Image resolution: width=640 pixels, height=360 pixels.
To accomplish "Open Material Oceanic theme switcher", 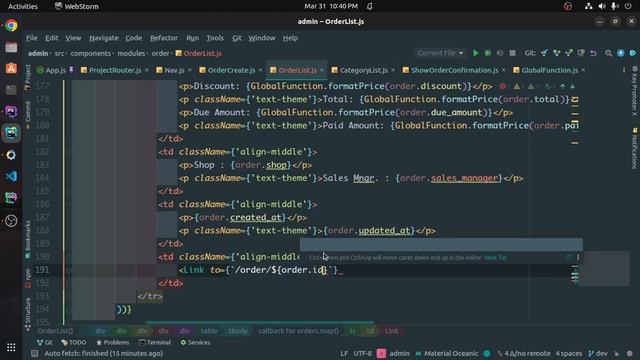I will click(x=447, y=353).
